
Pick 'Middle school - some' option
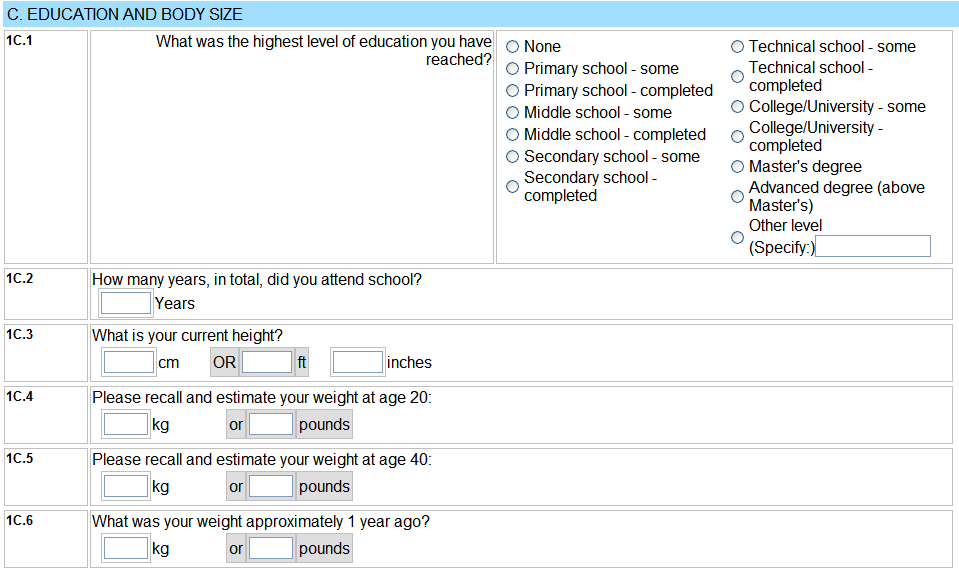pyautogui.click(x=512, y=113)
